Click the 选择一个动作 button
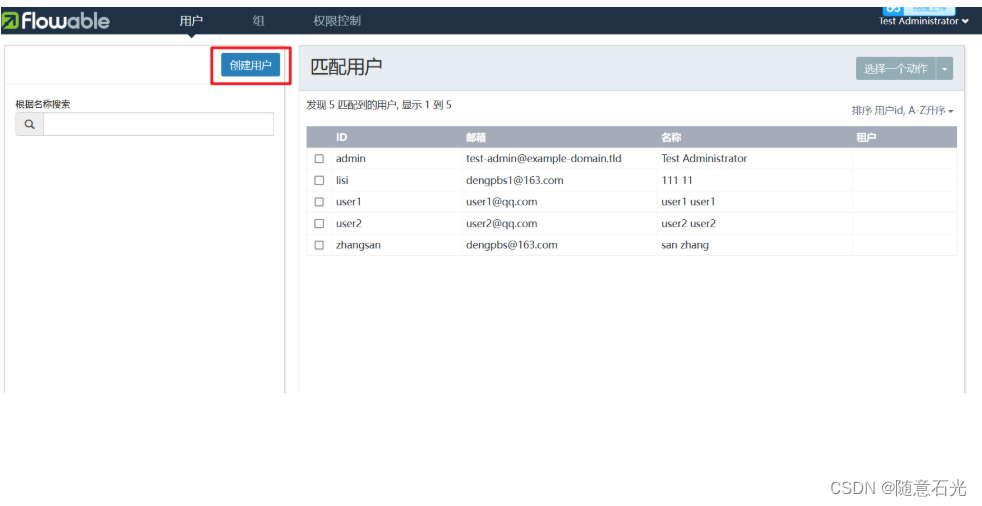Image resolution: width=982 pixels, height=506 pixels. click(896, 68)
